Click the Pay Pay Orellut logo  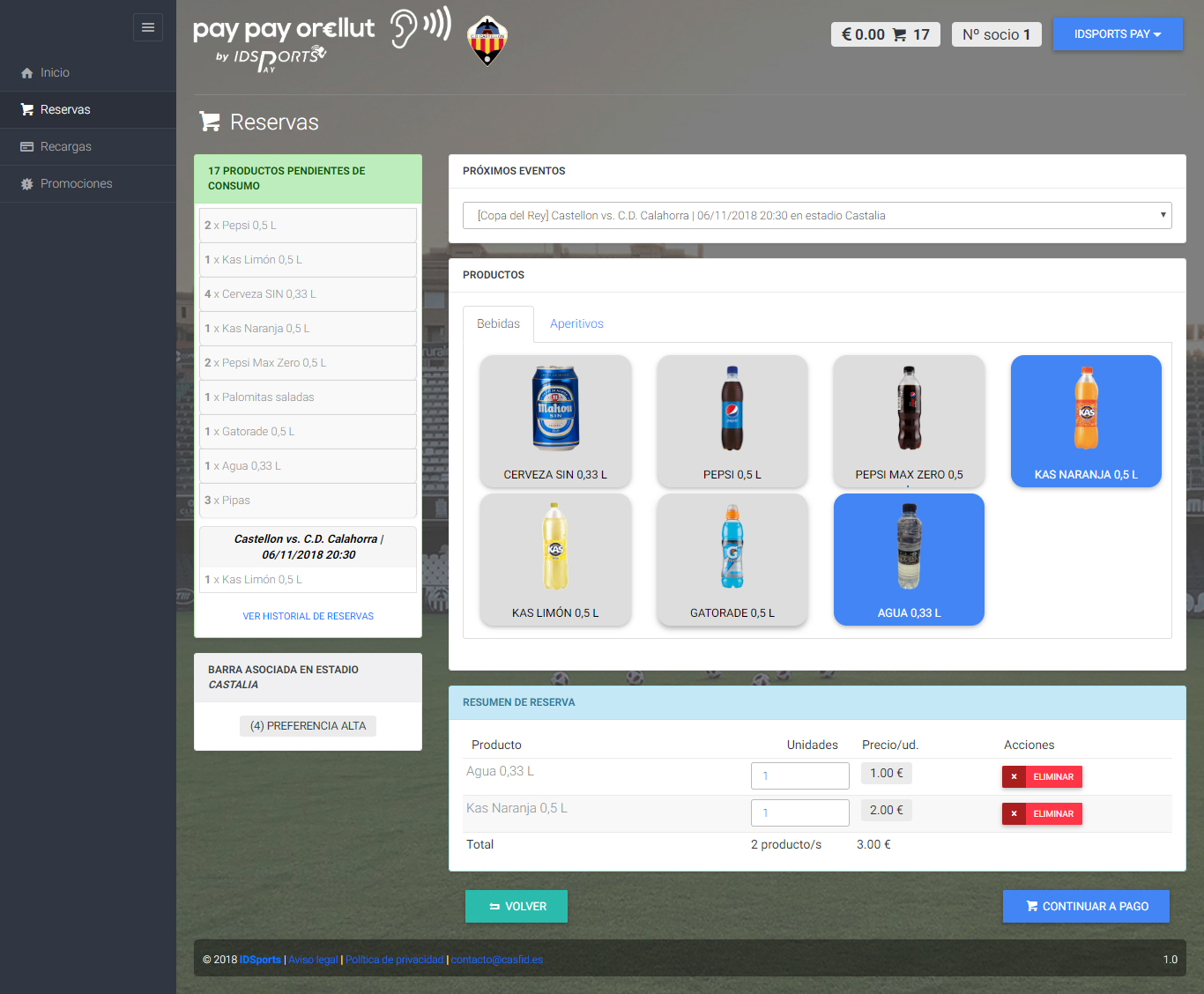coord(284,40)
